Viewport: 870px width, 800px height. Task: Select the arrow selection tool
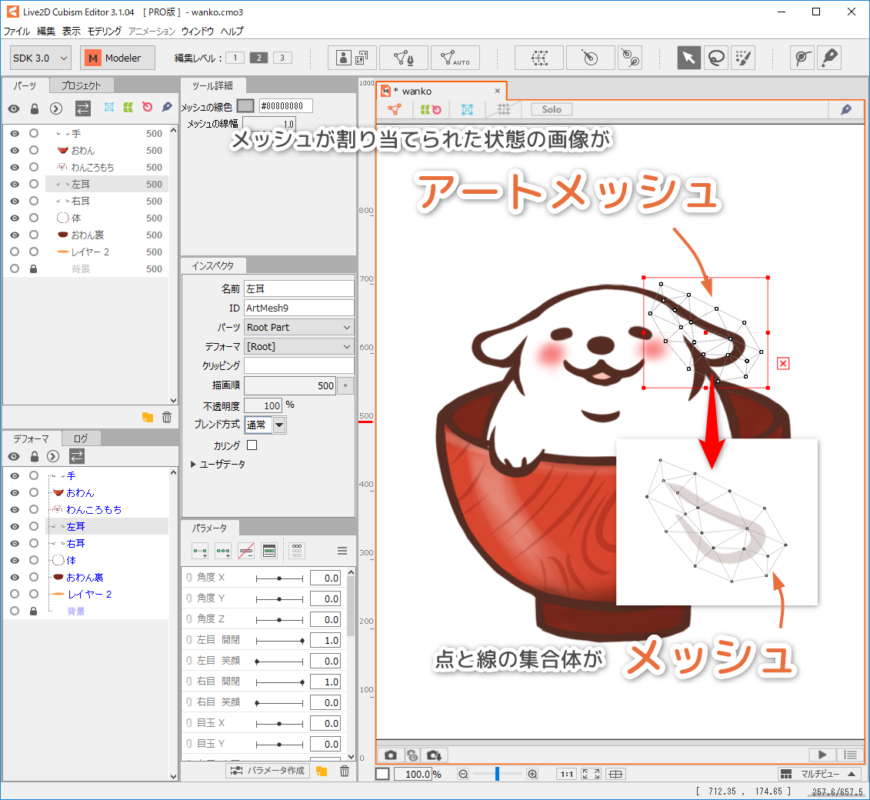tap(688, 58)
